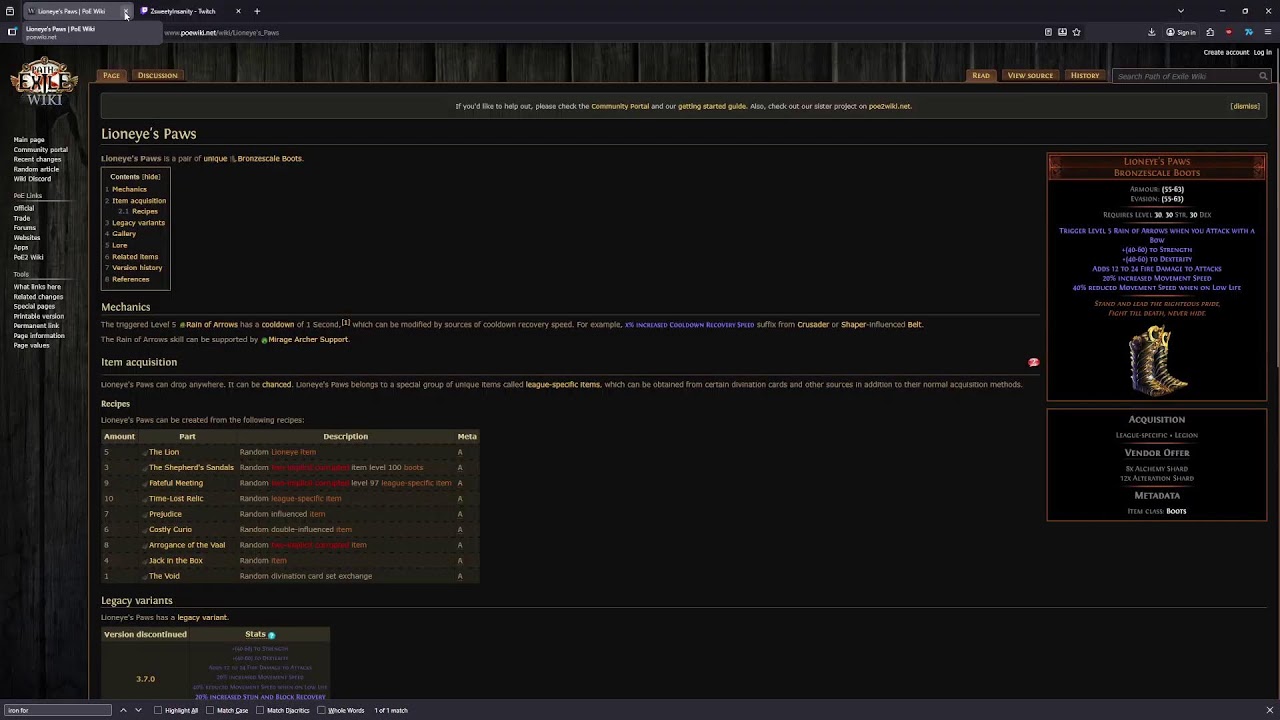The image size is (1280, 720).
Task: Dismiss the community portal notice
Action: 1245,106
